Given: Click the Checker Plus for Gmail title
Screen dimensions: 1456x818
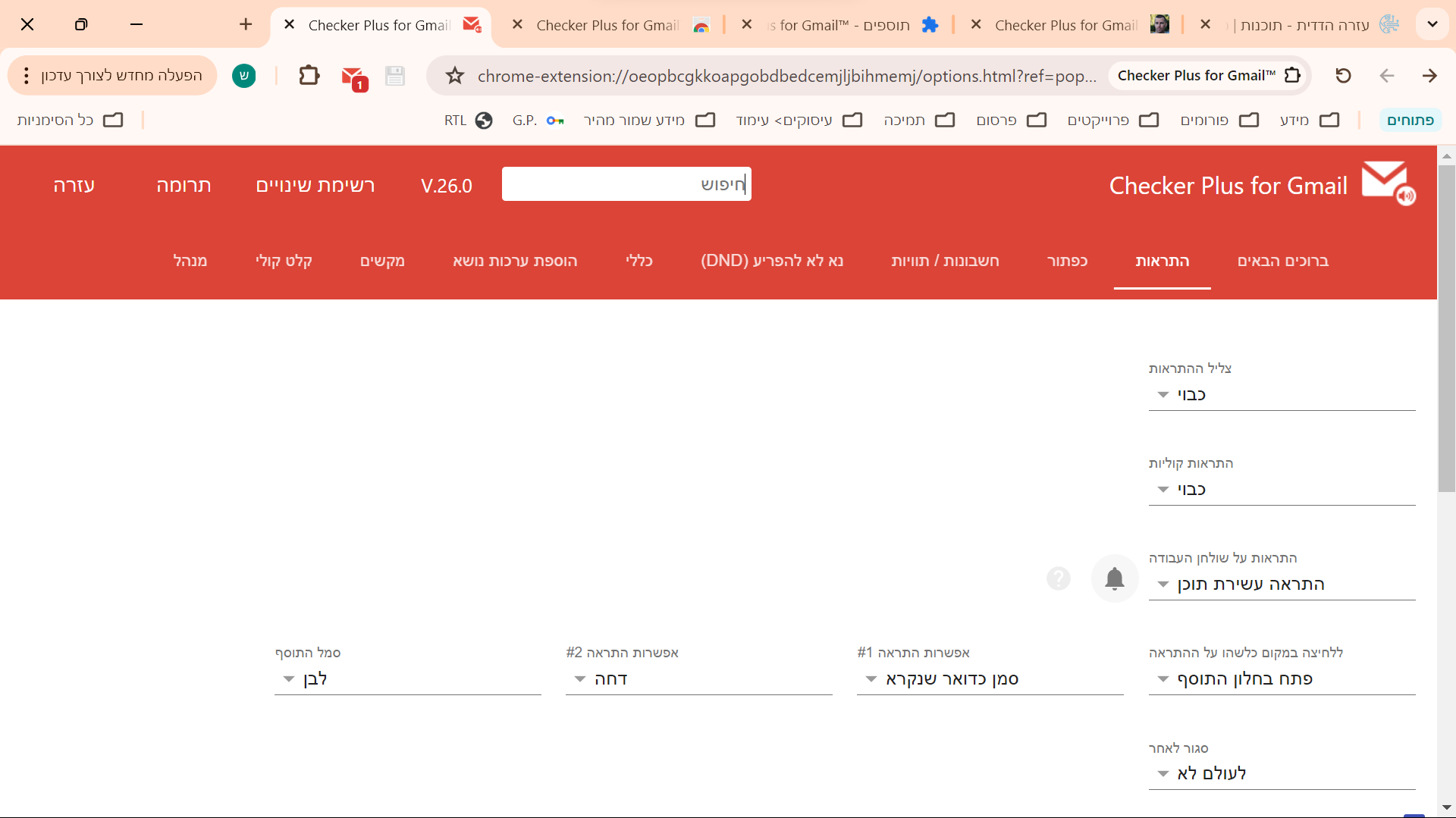Looking at the screenshot, I should [1228, 186].
